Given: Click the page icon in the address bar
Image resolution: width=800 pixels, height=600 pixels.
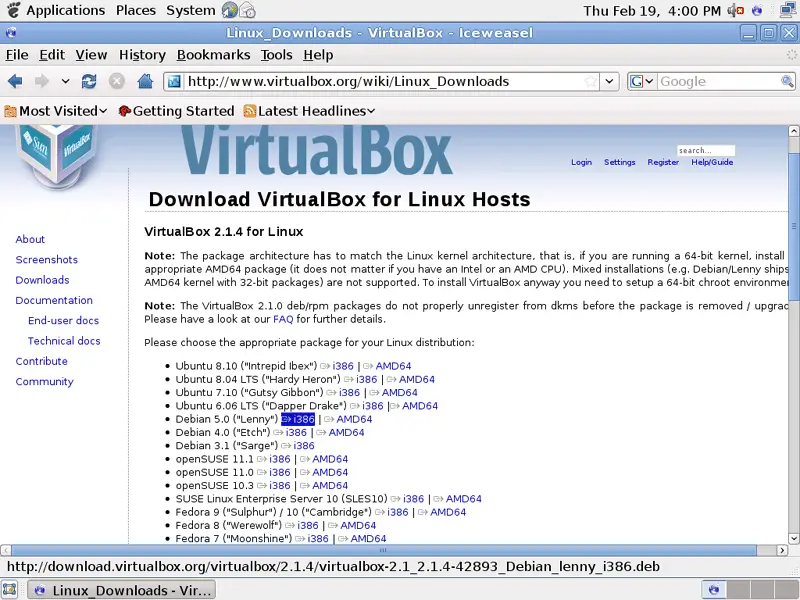Looking at the screenshot, I should click(174, 81).
